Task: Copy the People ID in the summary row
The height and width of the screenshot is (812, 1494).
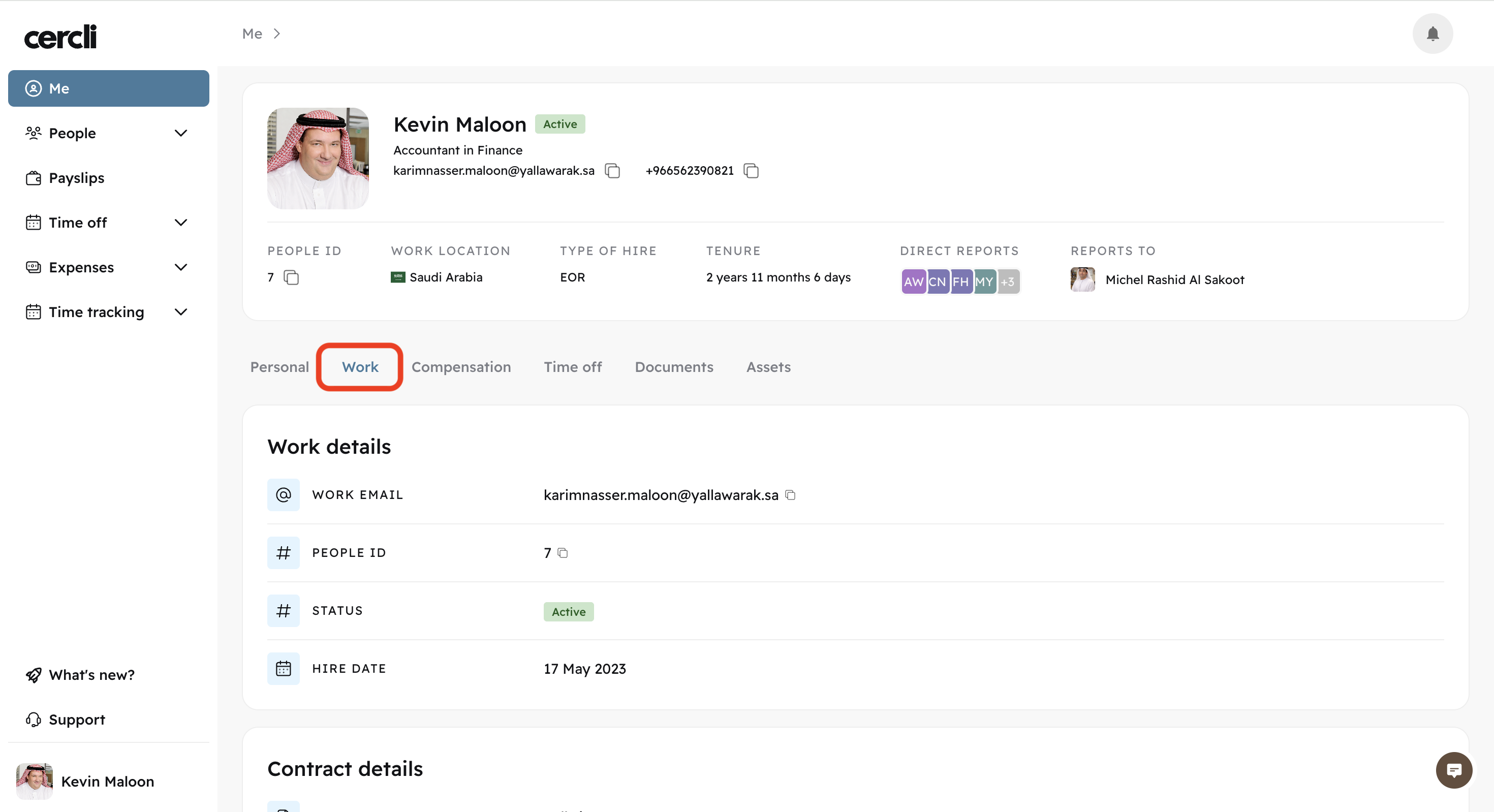Action: pos(291,277)
